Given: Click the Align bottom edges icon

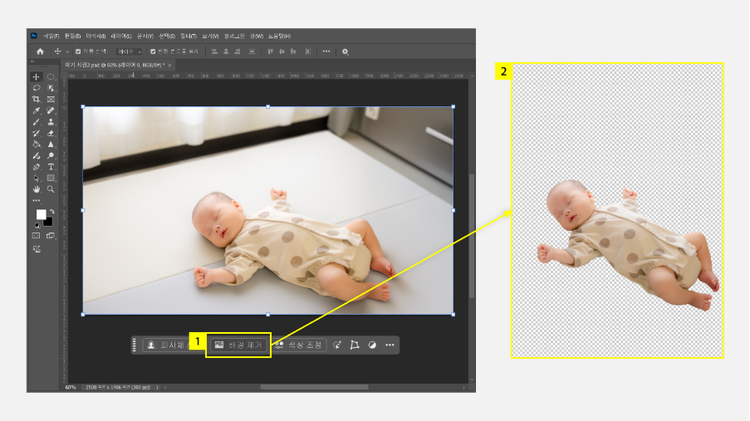Looking at the screenshot, I should pos(293,52).
